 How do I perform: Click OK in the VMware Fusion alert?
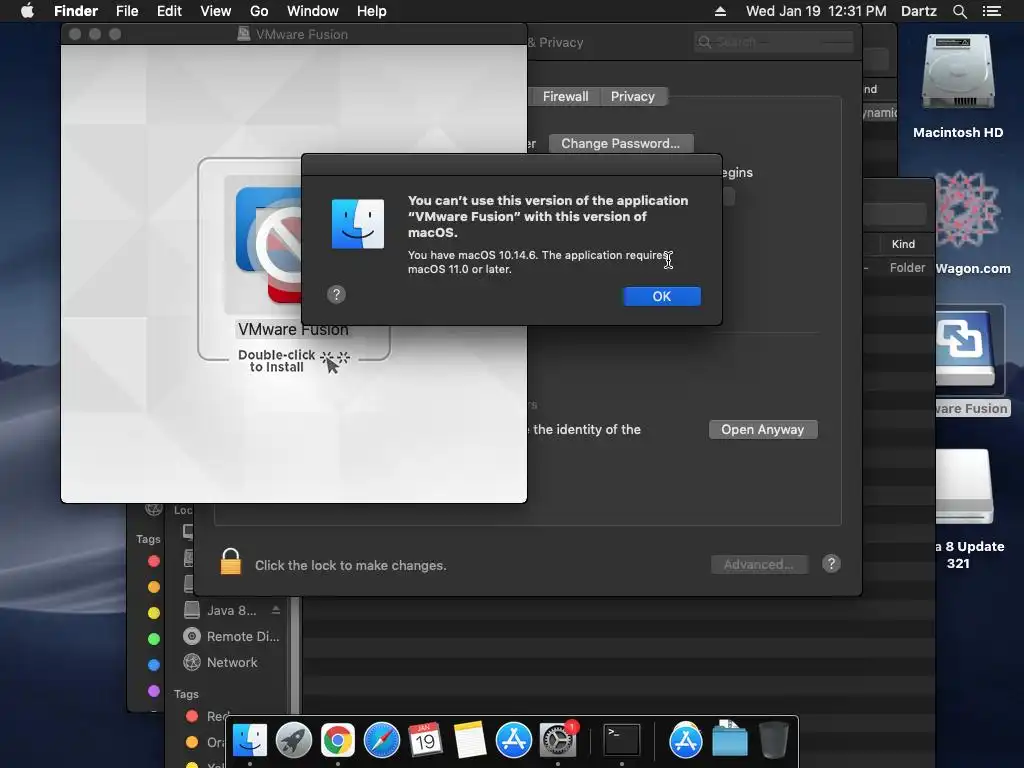point(662,296)
